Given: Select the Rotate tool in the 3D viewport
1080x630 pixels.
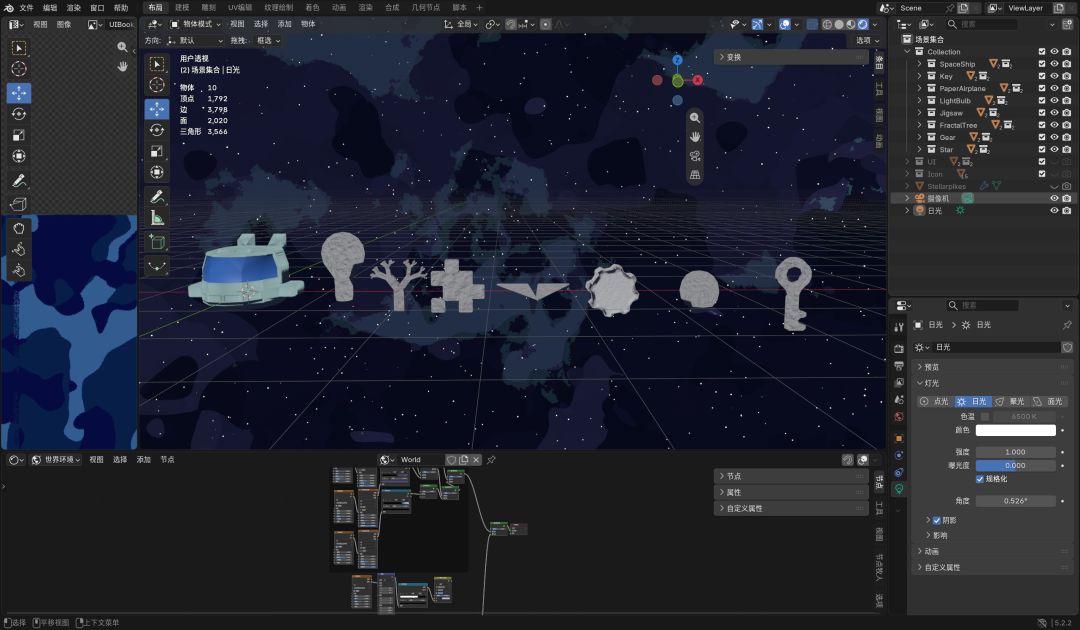Looking at the screenshot, I should (x=157, y=129).
